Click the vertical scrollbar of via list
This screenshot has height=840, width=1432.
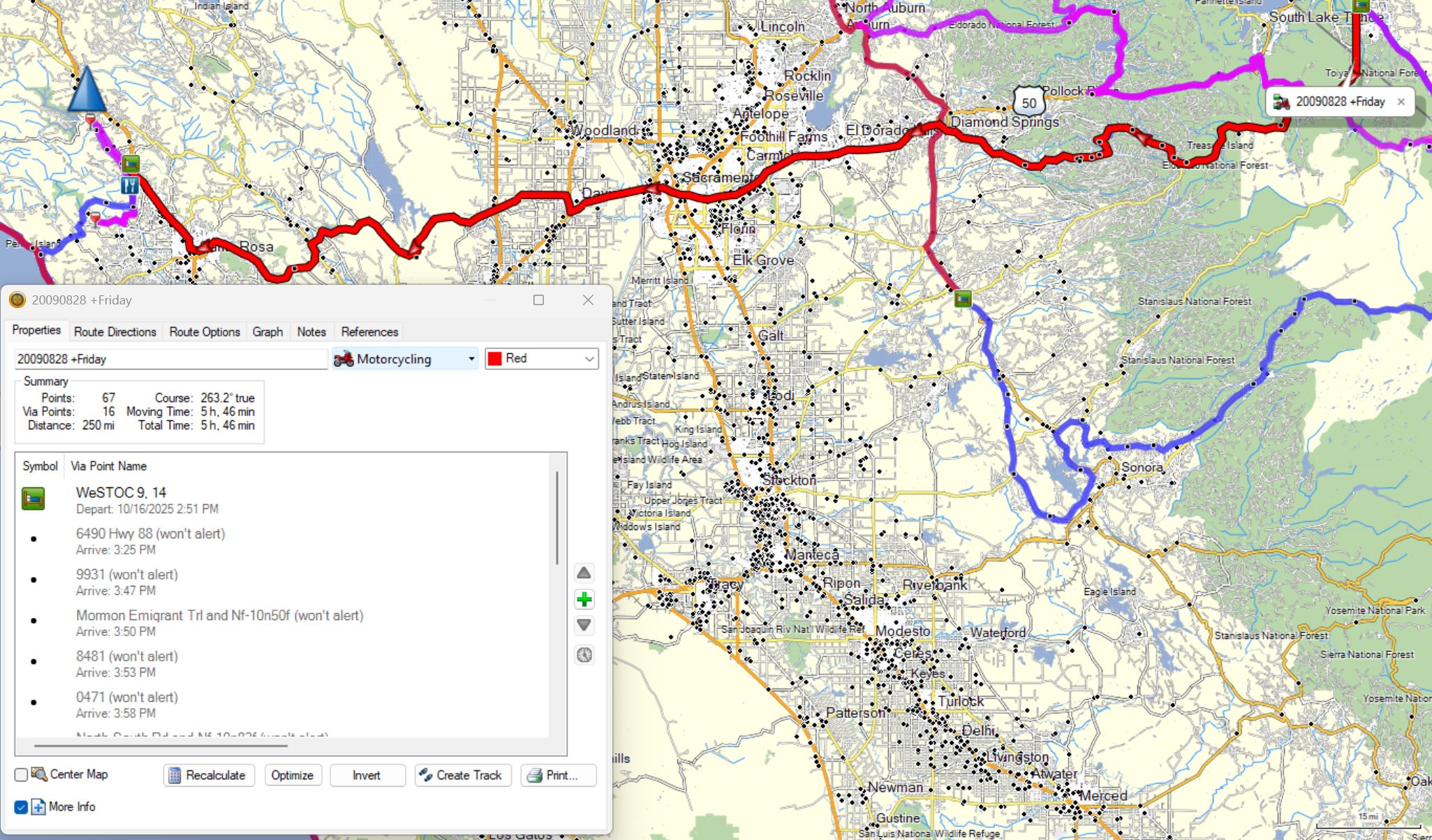point(556,518)
